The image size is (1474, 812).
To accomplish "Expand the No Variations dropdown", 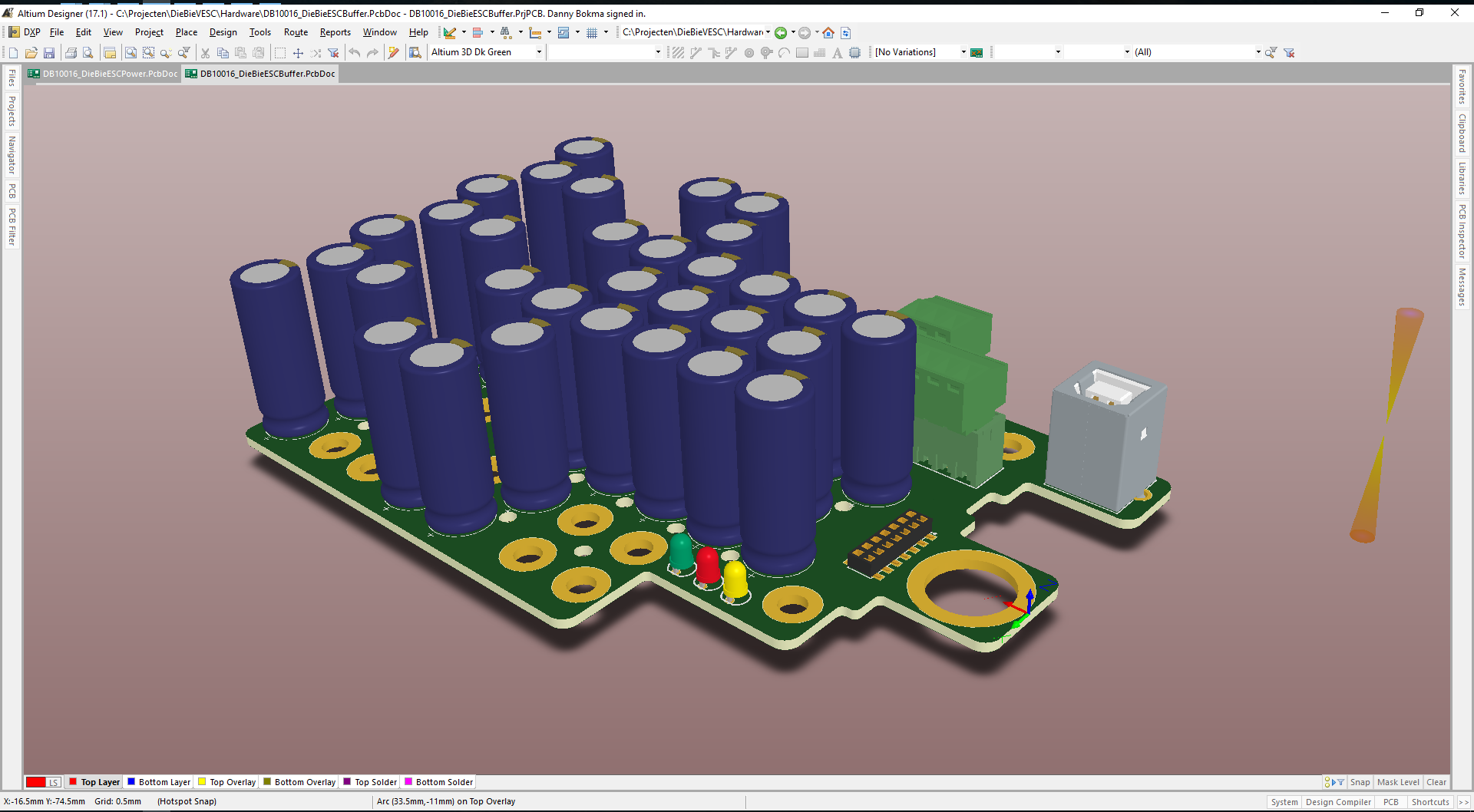I will 963,52.
